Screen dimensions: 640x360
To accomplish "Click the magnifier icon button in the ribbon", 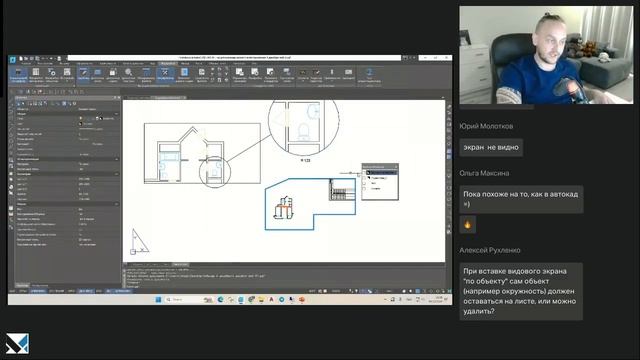I will pos(129,75).
